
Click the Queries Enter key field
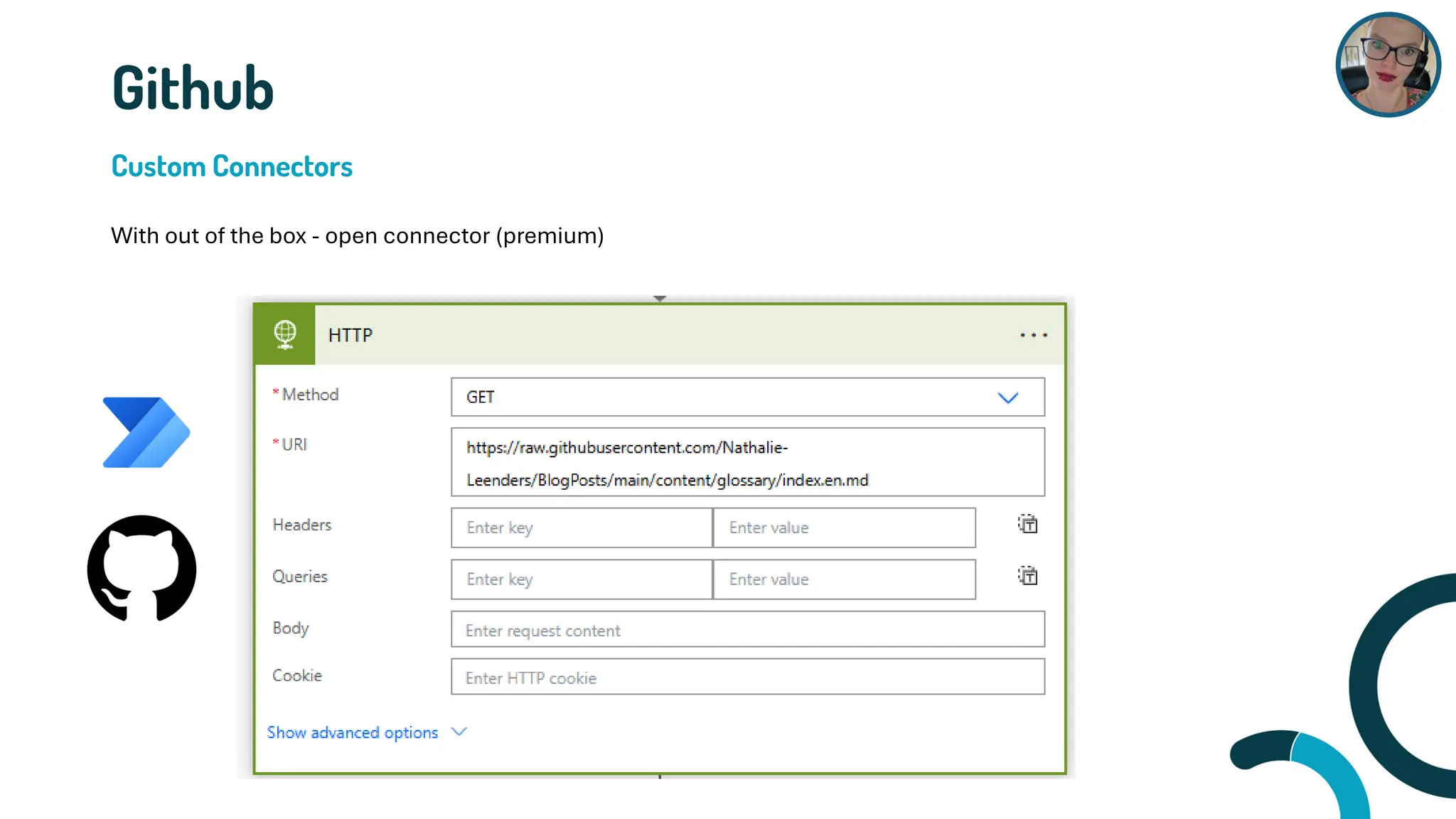(x=582, y=579)
